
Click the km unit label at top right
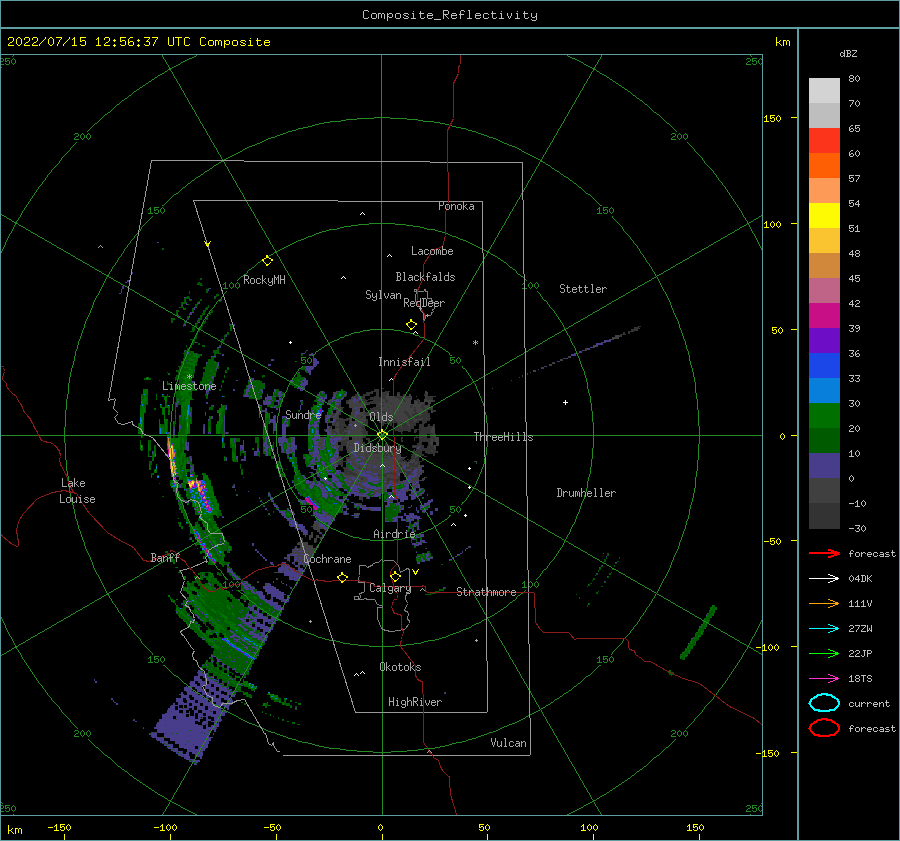[x=783, y=42]
